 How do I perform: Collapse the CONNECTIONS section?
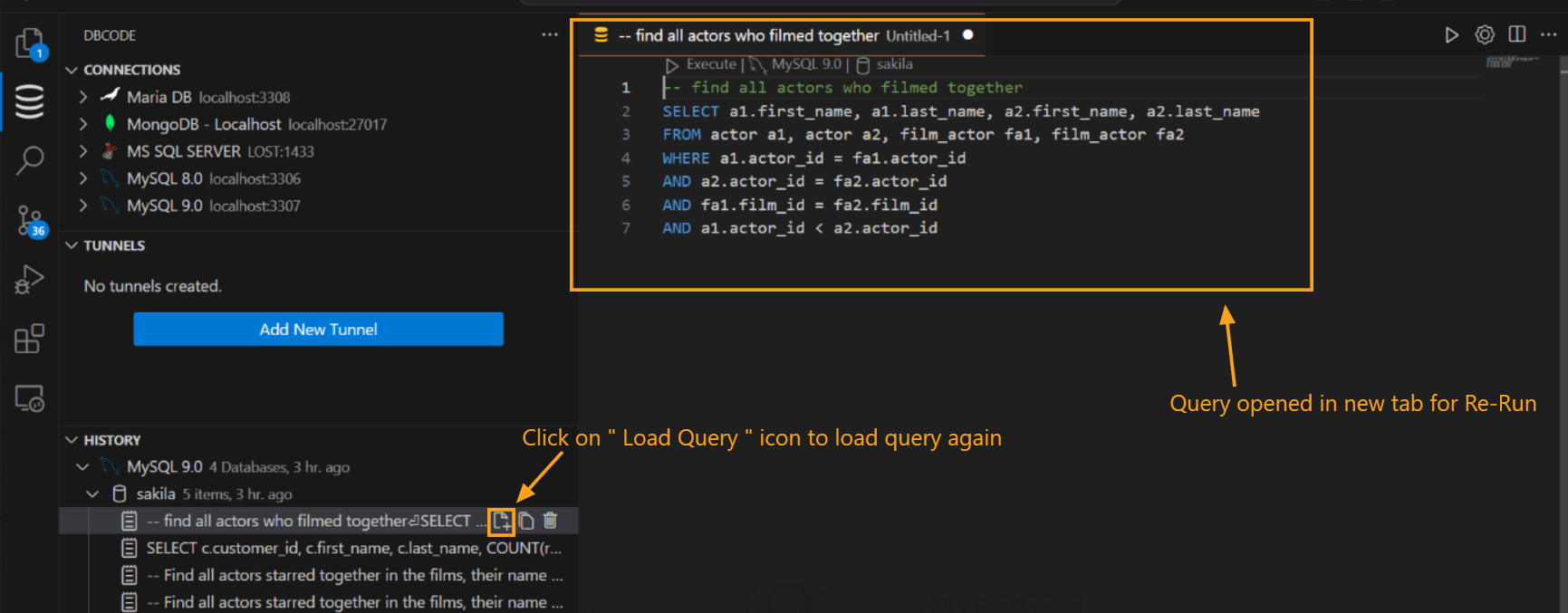click(72, 70)
